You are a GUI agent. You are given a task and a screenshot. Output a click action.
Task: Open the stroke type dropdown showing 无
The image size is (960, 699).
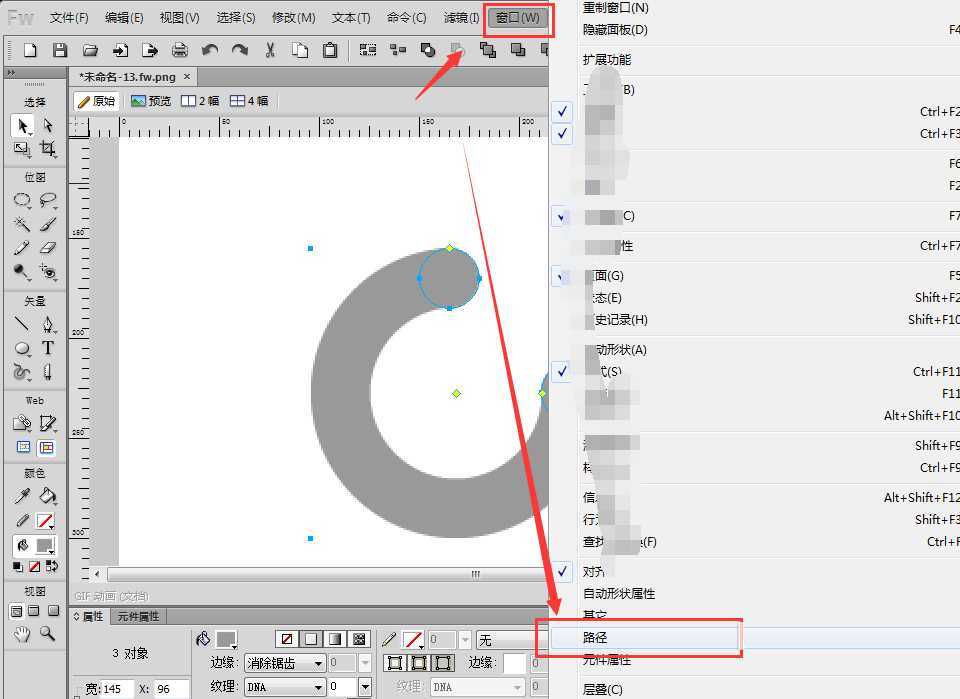510,640
